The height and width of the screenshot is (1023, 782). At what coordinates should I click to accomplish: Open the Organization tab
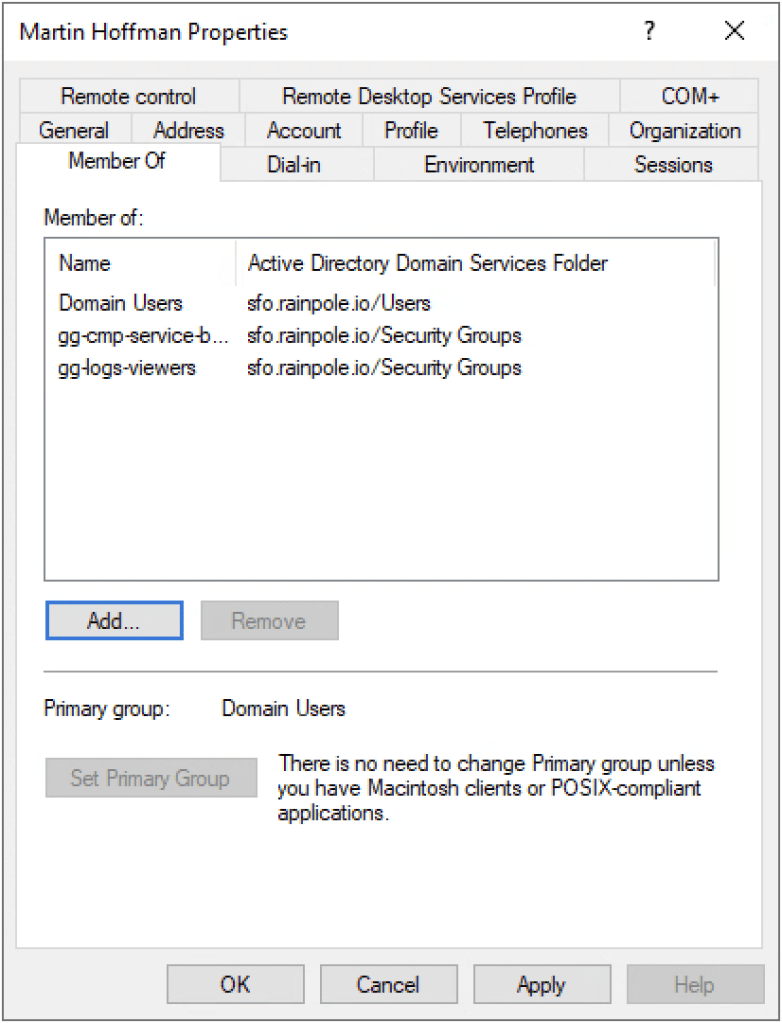click(685, 131)
